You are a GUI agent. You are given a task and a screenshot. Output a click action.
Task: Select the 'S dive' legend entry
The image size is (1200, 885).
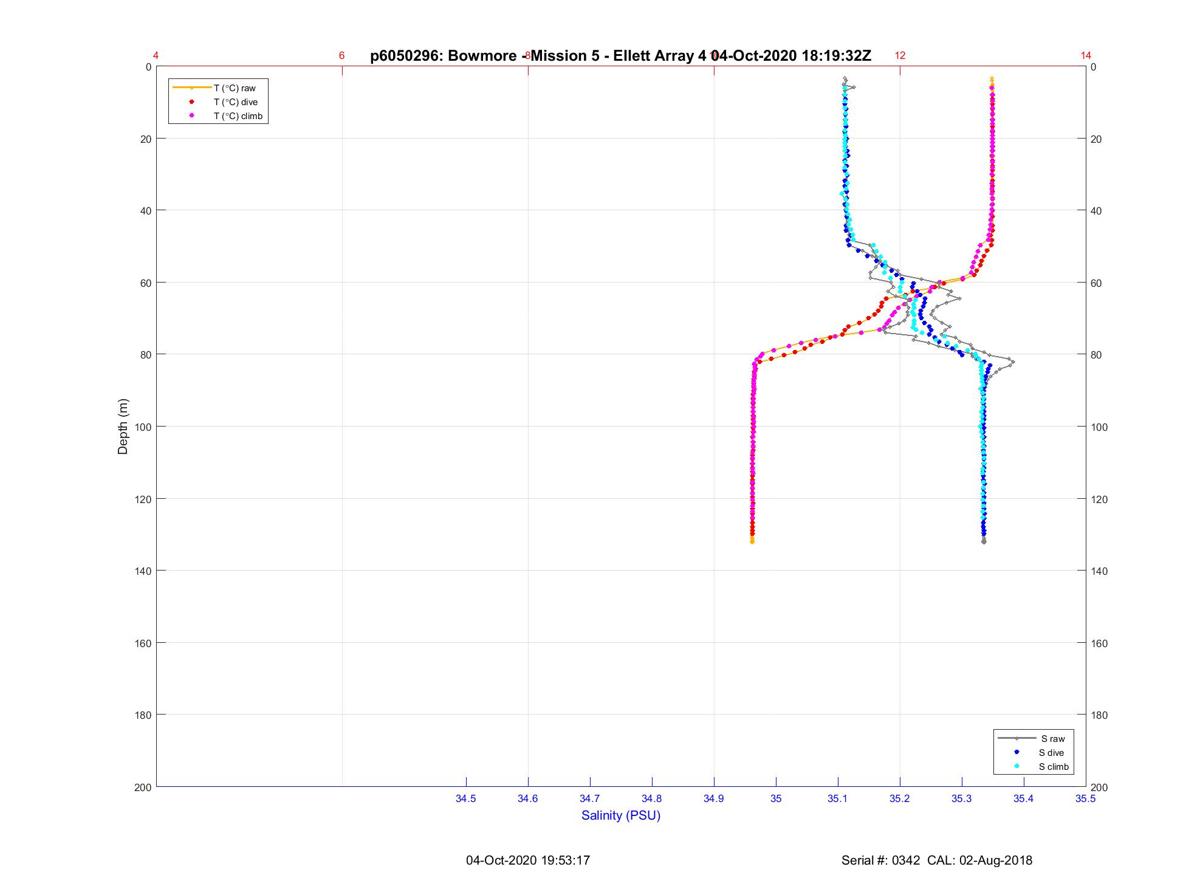(1052, 752)
